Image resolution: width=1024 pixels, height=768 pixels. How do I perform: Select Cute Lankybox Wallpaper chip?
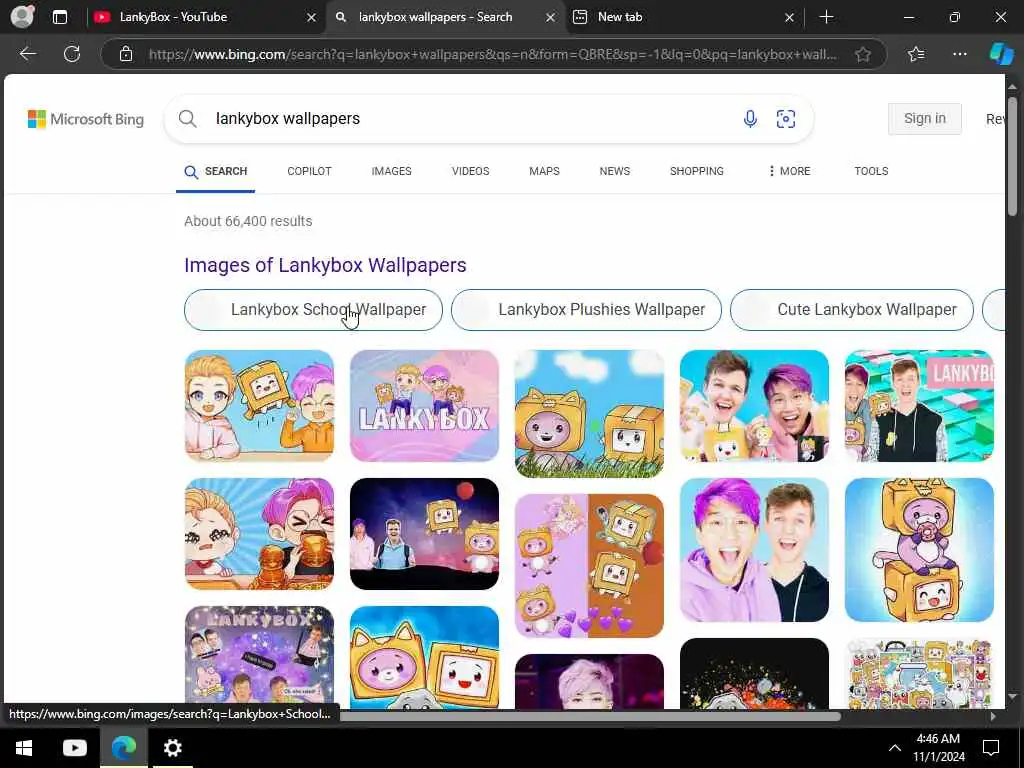pyautogui.click(x=852, y=310)
